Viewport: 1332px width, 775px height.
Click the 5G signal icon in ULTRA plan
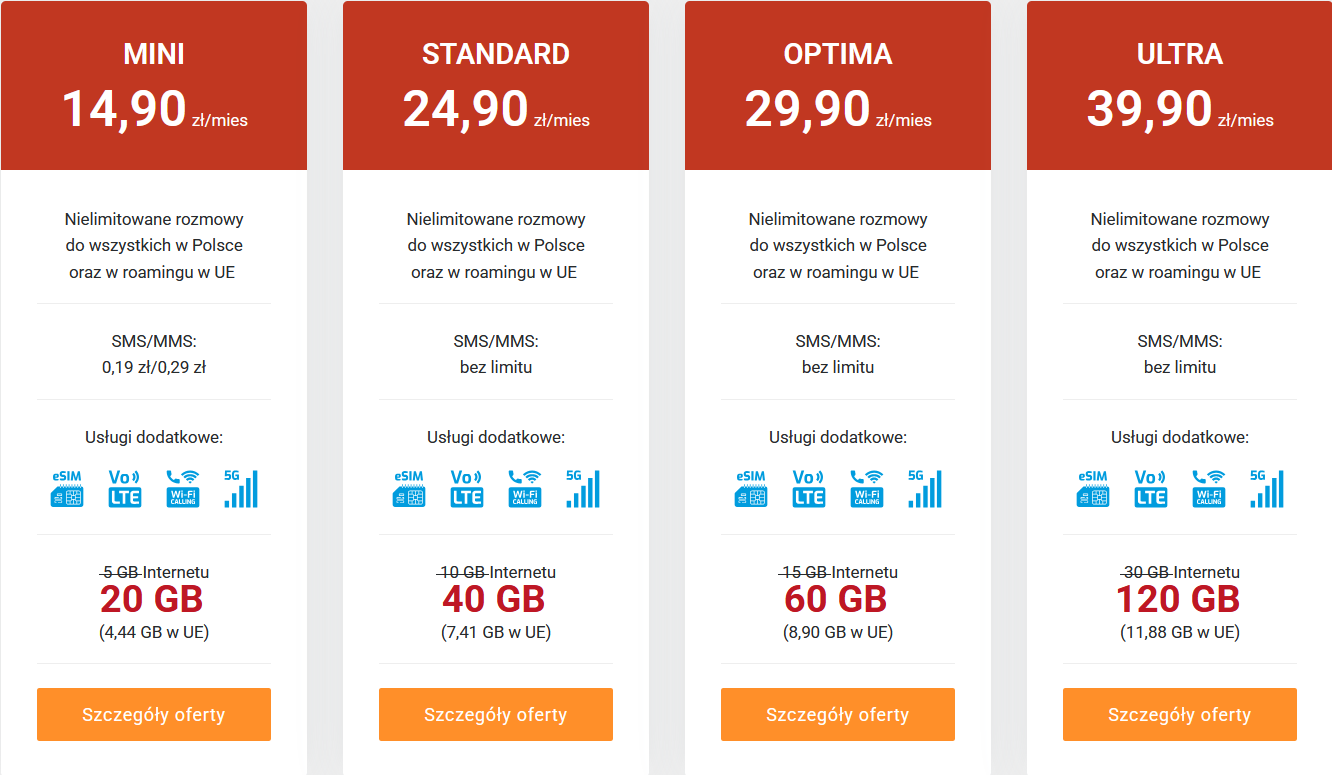point(1267,489)
